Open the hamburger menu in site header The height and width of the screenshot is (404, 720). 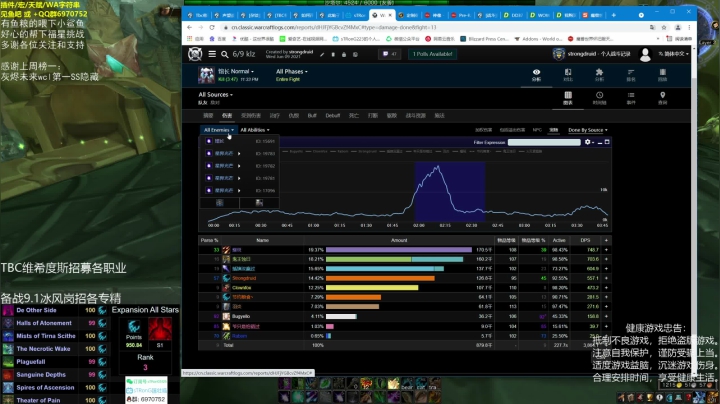pos(212,54)
